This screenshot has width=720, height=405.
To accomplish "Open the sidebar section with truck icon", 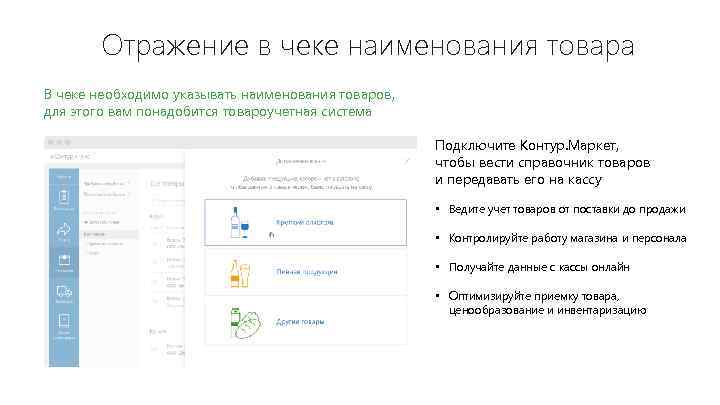I will (x=64, y=292).
